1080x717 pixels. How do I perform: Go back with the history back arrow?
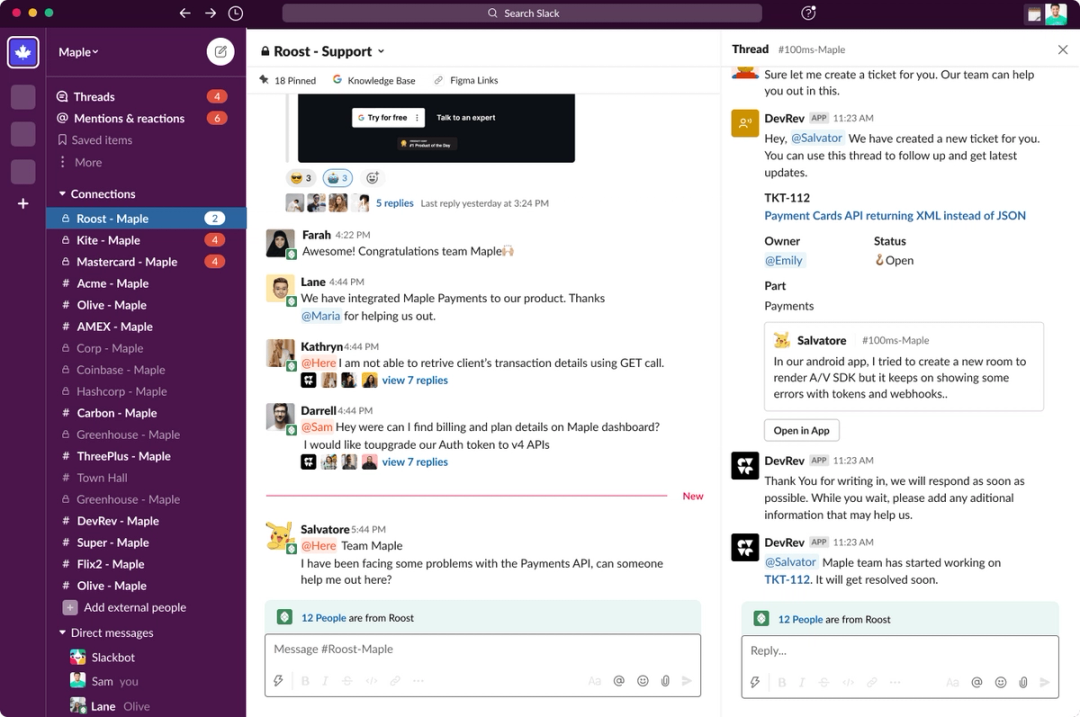click(185, 13)
